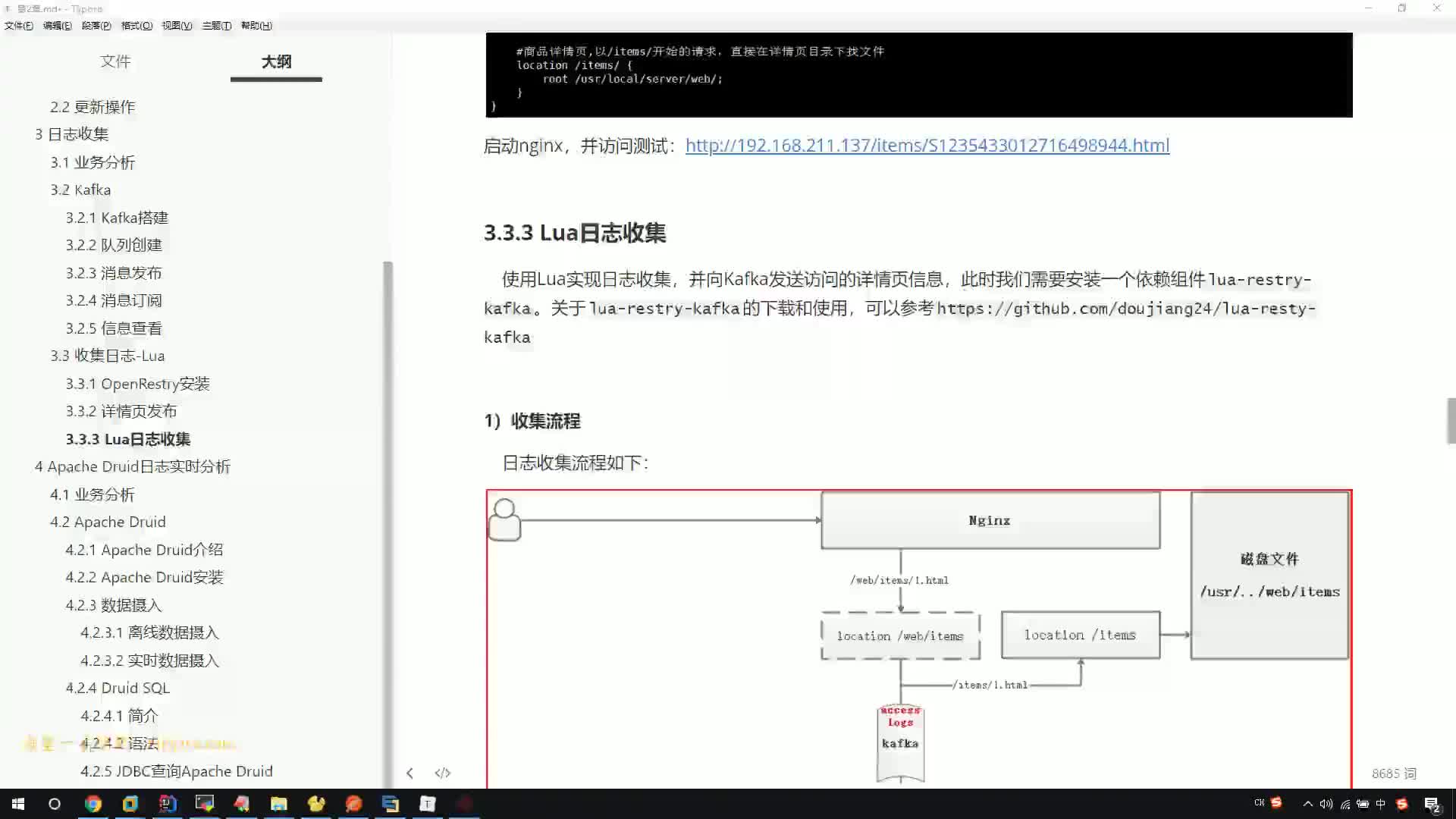
Task: Select the 大纲 outline tab
Action: pyautogui.click(x=276, y=61)
